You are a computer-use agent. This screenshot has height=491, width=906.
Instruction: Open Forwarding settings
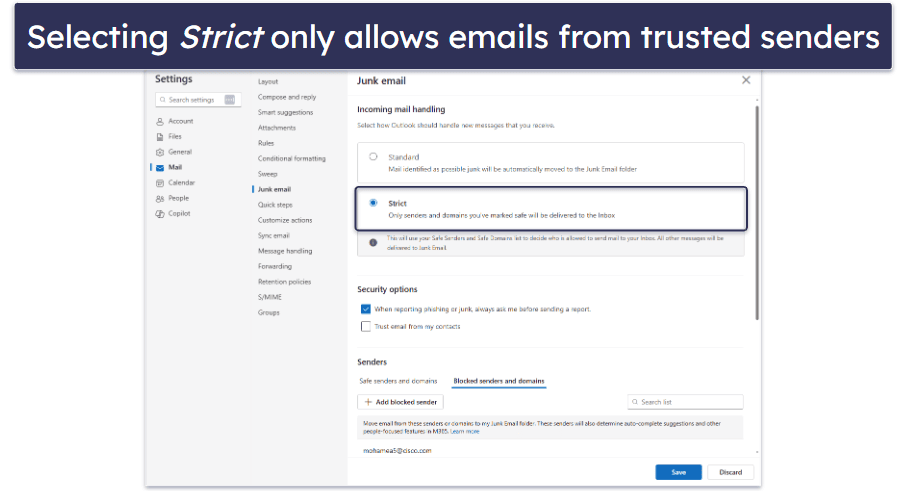(274, 266)
